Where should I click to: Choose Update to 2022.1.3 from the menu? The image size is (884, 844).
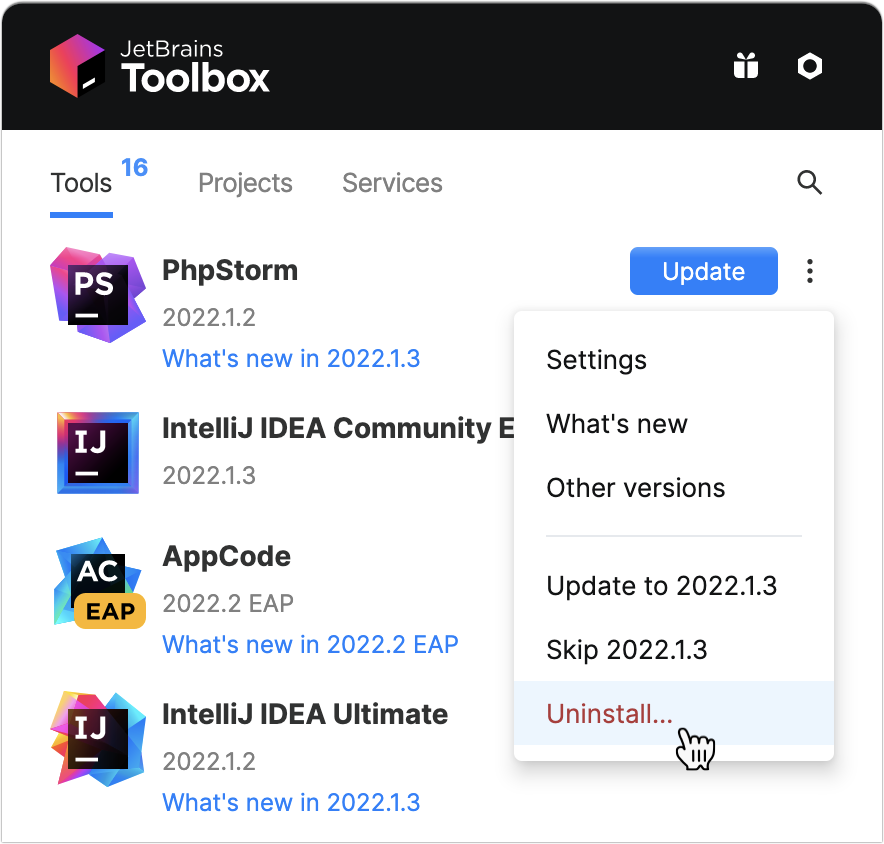(662, 586)
